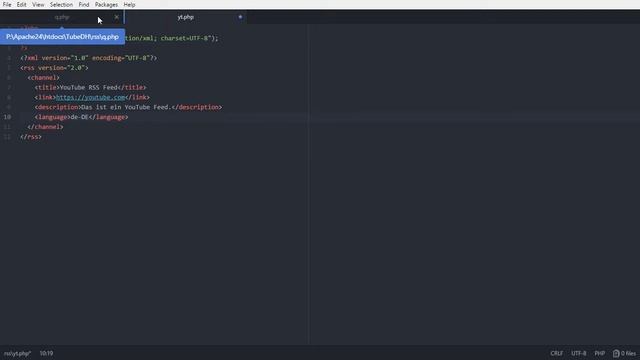Open the View menu

point(38,4)
